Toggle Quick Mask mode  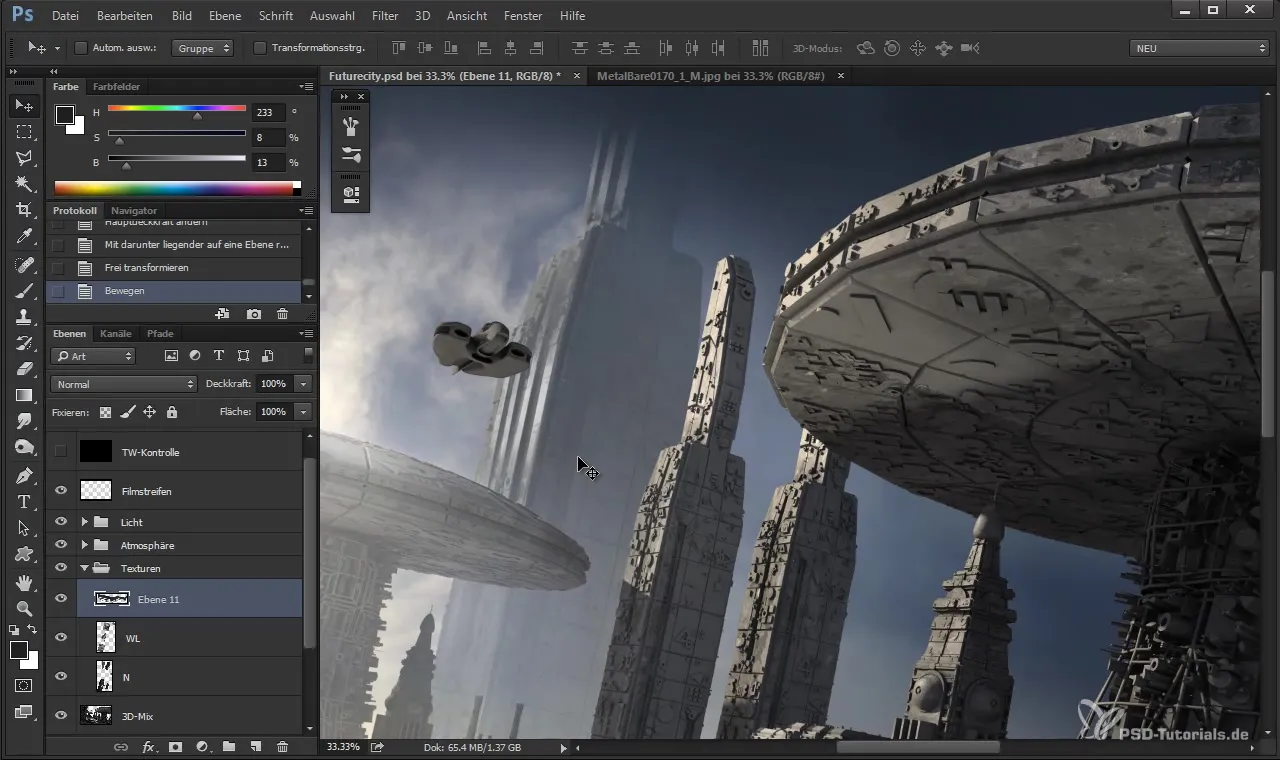tap(24, 686)
